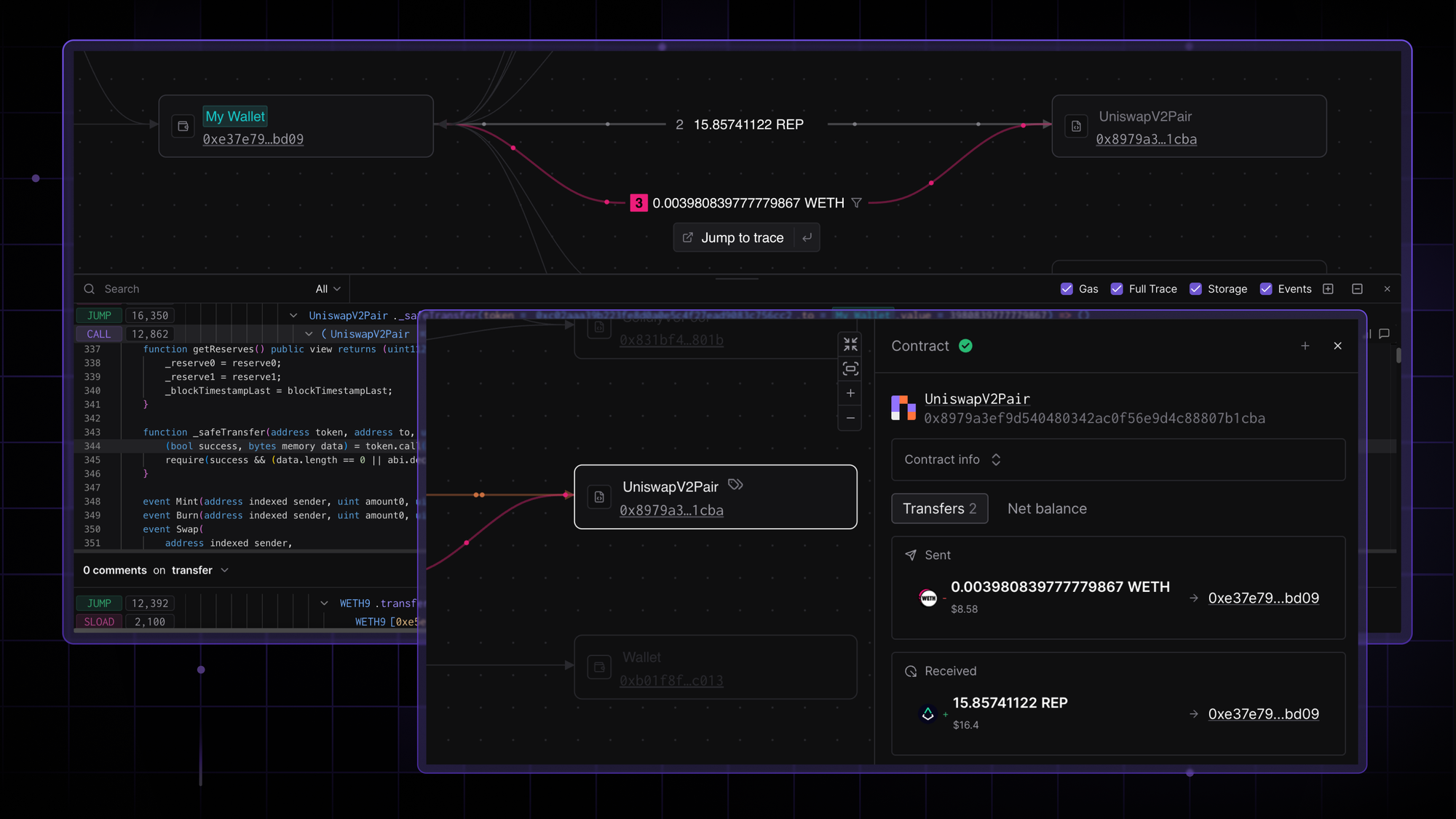Collapse all trace rows with the minus-square icon
This screenshot has height=819, width=1456.
coord(1357,289)
